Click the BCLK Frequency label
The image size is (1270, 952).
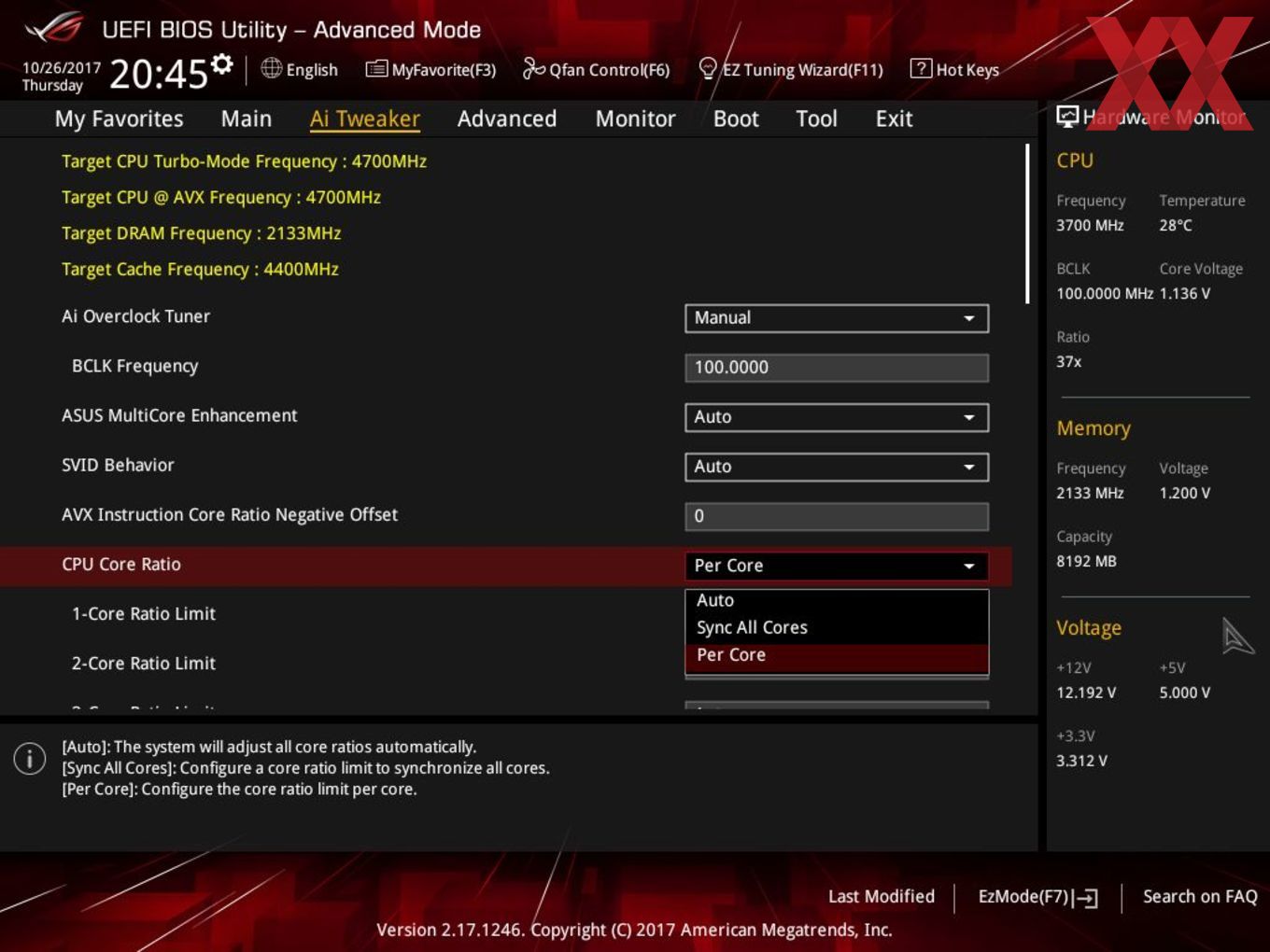click(135, 366)
